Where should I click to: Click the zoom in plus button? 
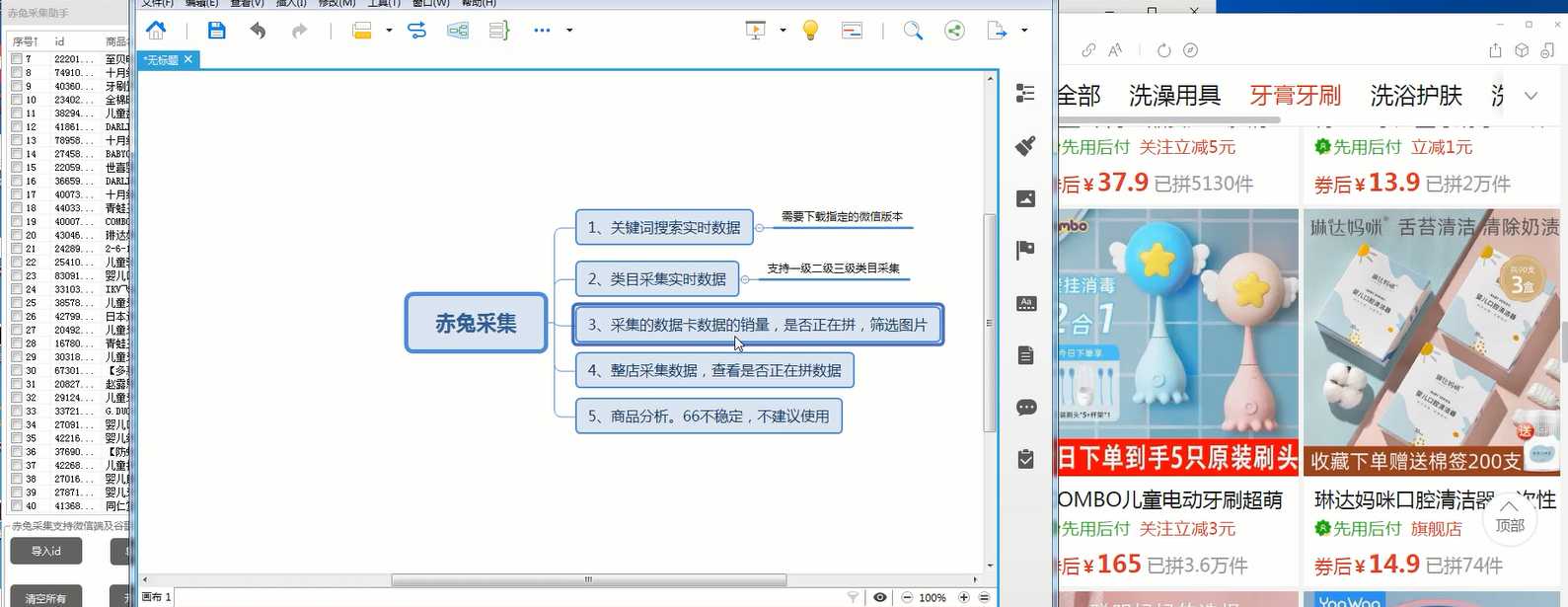964,597
